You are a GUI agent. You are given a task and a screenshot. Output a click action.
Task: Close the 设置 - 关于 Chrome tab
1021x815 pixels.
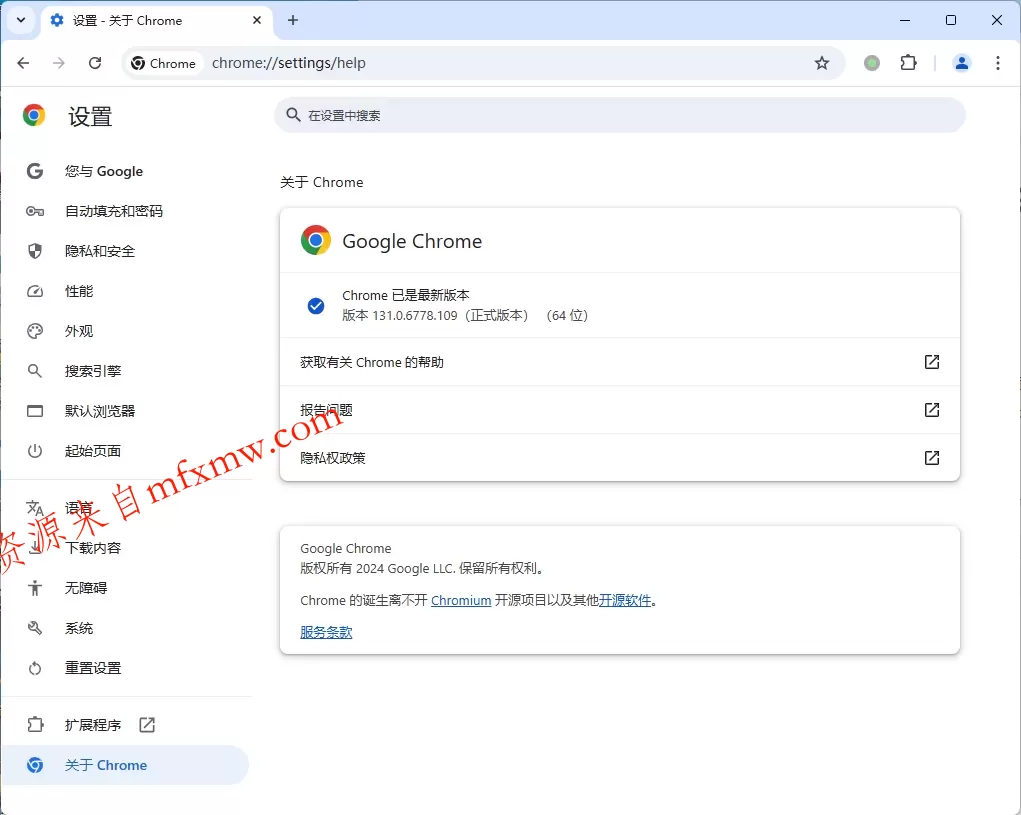257,20
